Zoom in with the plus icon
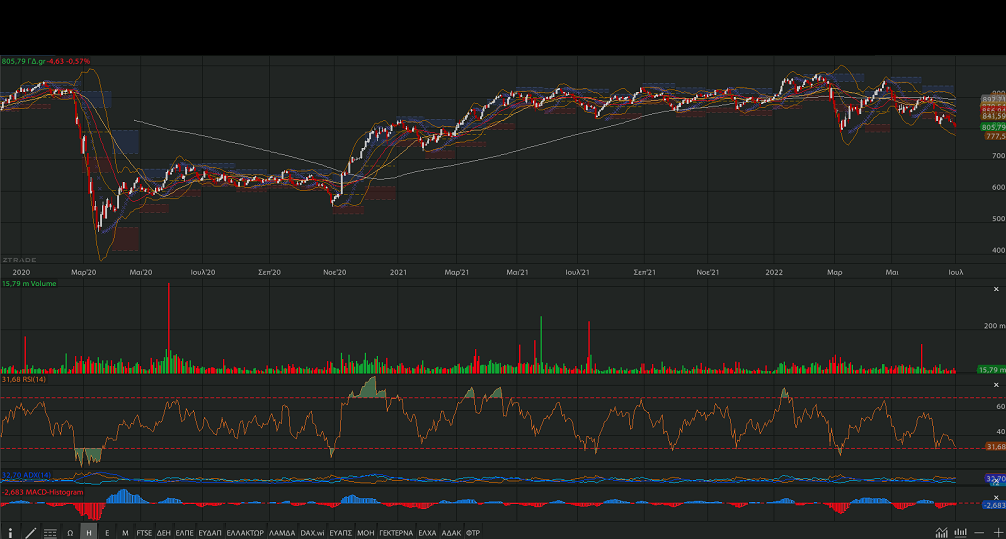Screen dimensions: 1006x539 pos(997,532)
